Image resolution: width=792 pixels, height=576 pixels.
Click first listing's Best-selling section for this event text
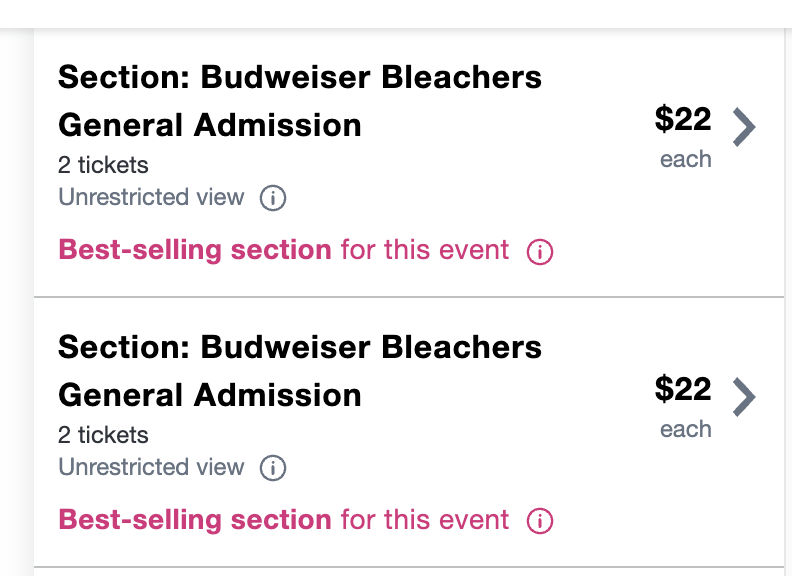283,250
